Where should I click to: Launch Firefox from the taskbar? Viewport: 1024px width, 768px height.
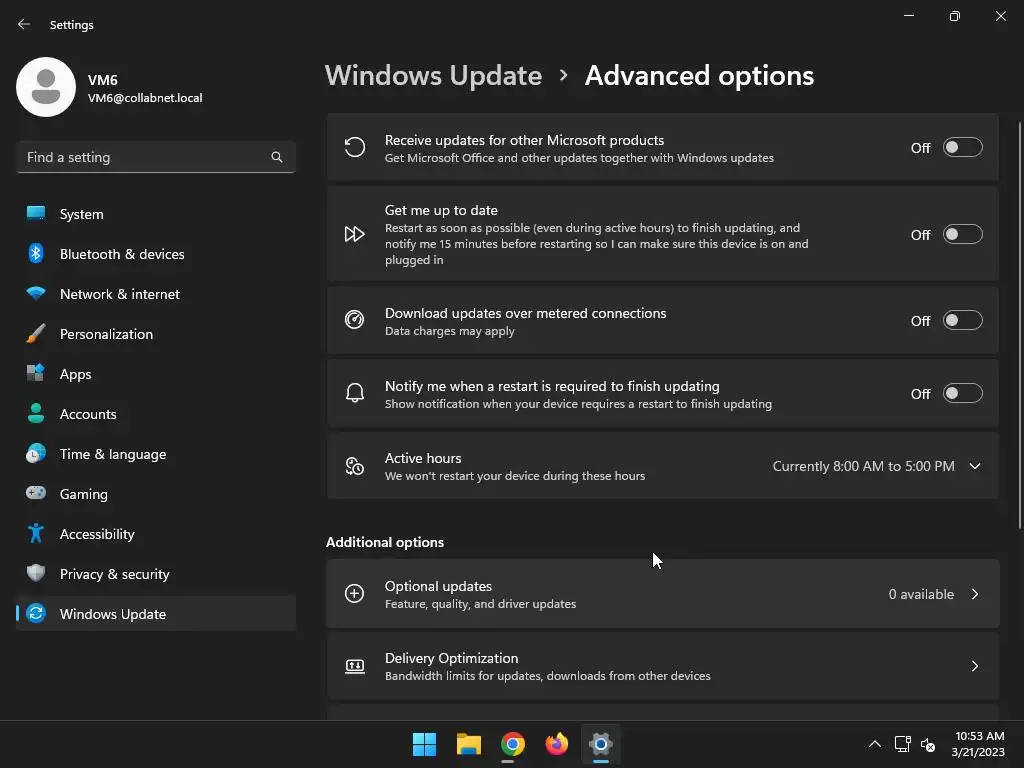click(x=556, y=744)
